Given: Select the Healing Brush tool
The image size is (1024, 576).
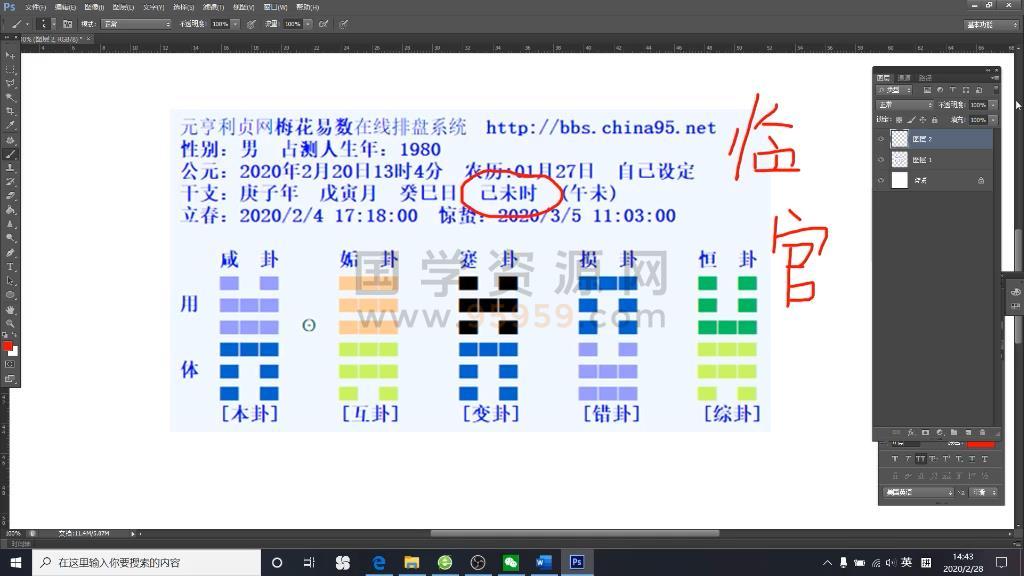Looking at the screenshot, I should [x=10, y=140].
